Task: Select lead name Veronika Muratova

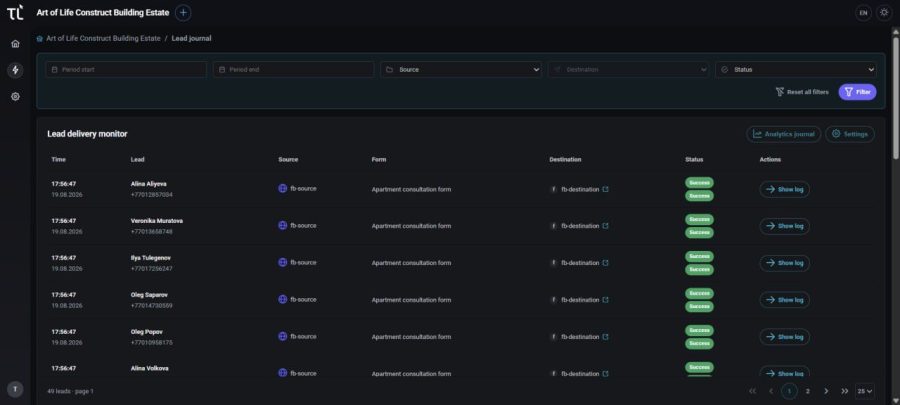Action: click(157, 221)
